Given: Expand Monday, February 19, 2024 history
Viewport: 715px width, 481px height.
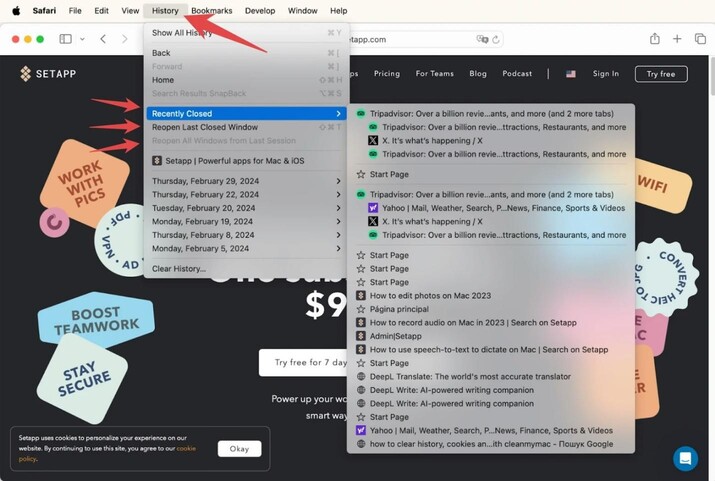Looking at the screenshot, I should click(246, 222).
